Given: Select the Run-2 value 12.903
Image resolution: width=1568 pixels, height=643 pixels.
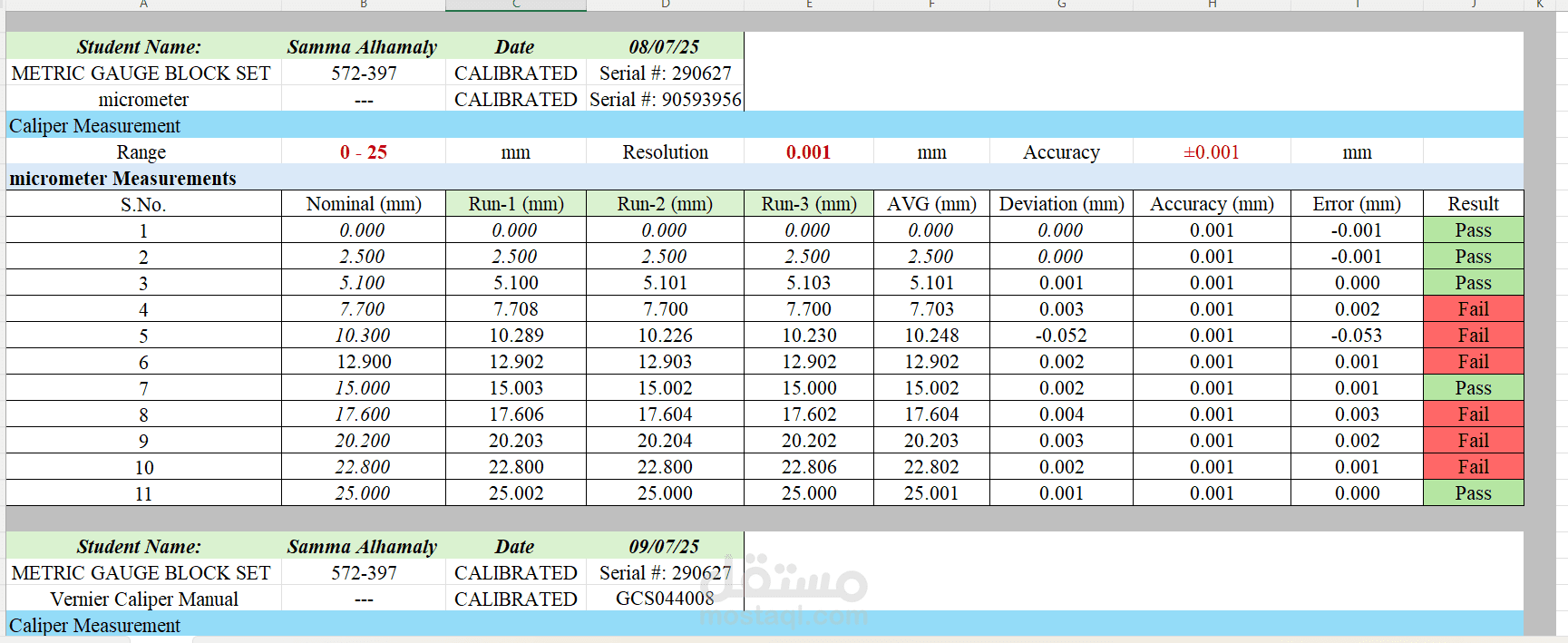Looking at the screenshot, I should point(665,362).
